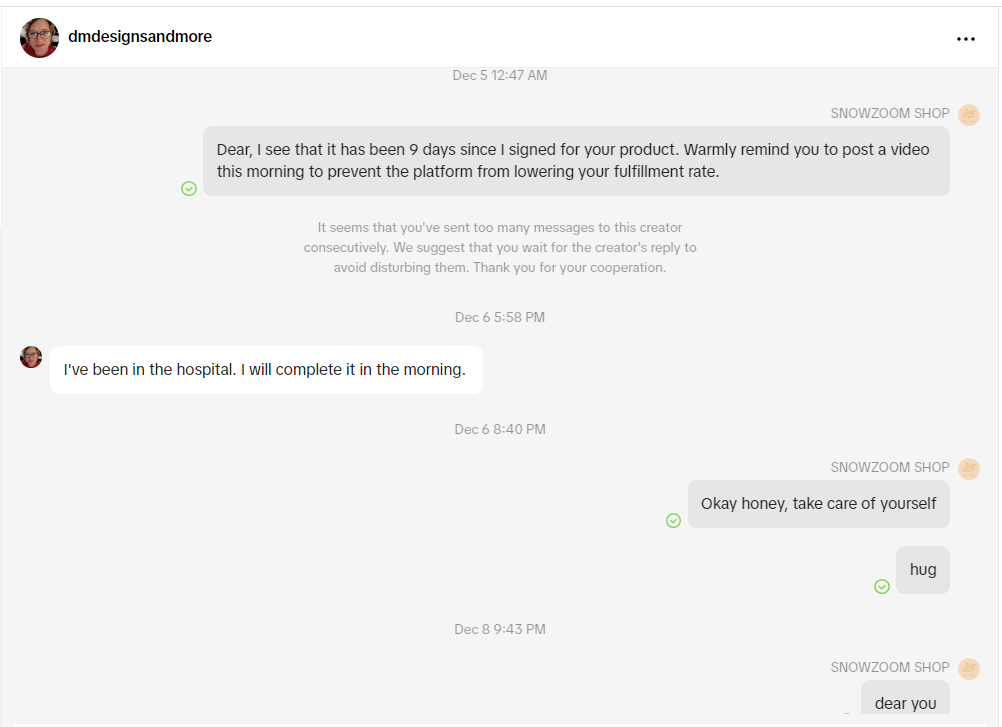Image resolution: width=1002 pixels, height=727 pixels.
Task: Click the creator's small avatar beside hospital message
Action: pyautogui.click(x=31, y=357)
